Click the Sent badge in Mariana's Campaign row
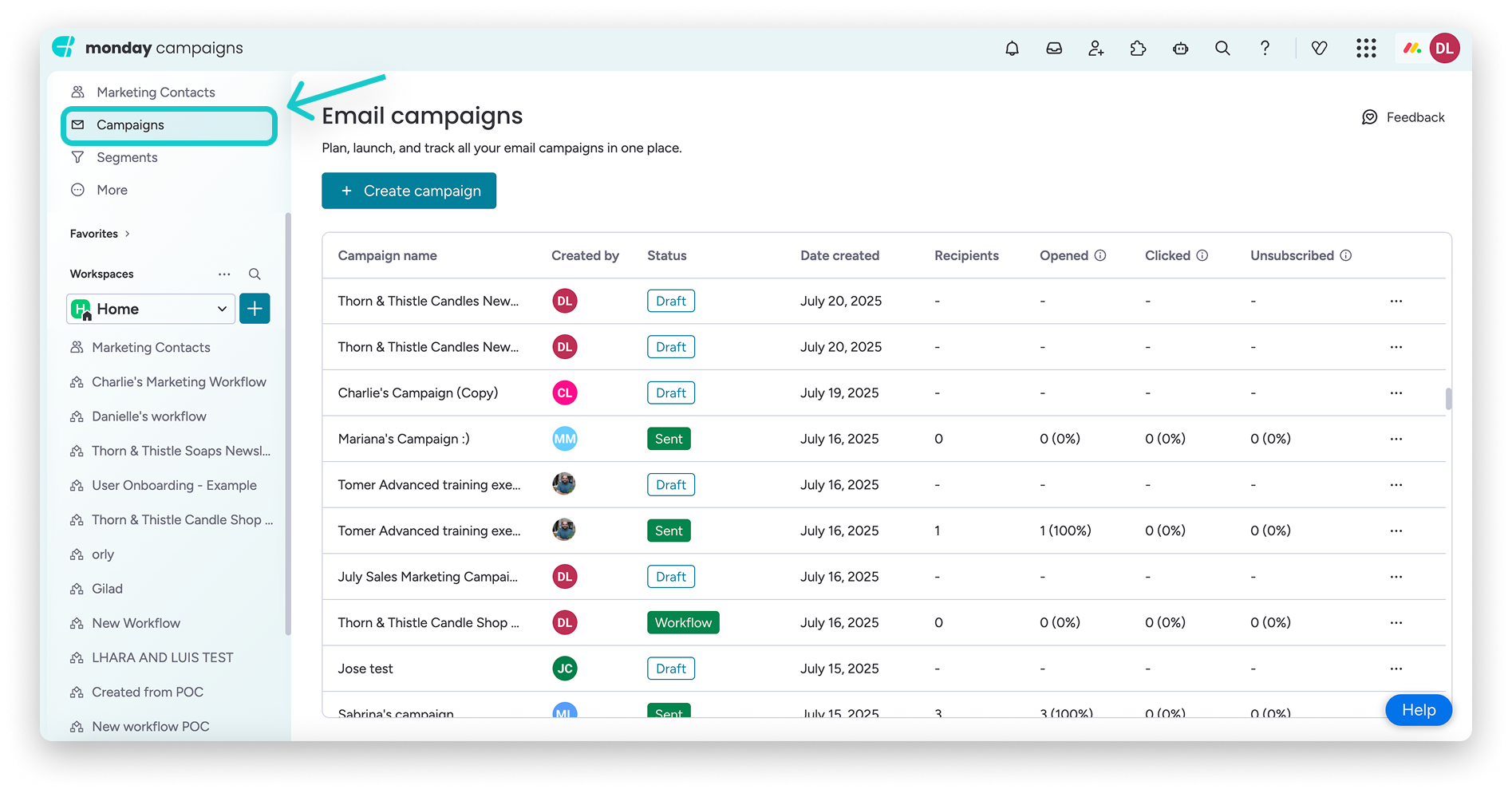This screenshot has width=1512, height=793. [669, 439]
